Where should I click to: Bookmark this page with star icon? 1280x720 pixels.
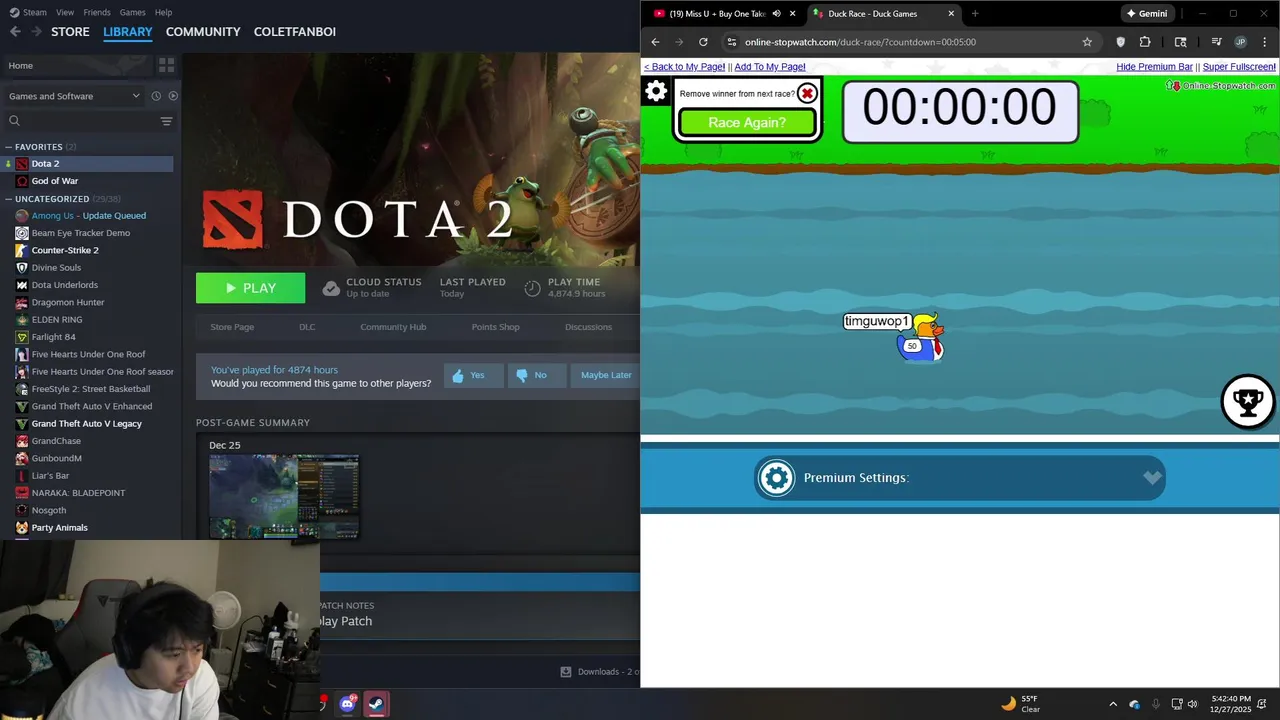[x=1087, y=42]
